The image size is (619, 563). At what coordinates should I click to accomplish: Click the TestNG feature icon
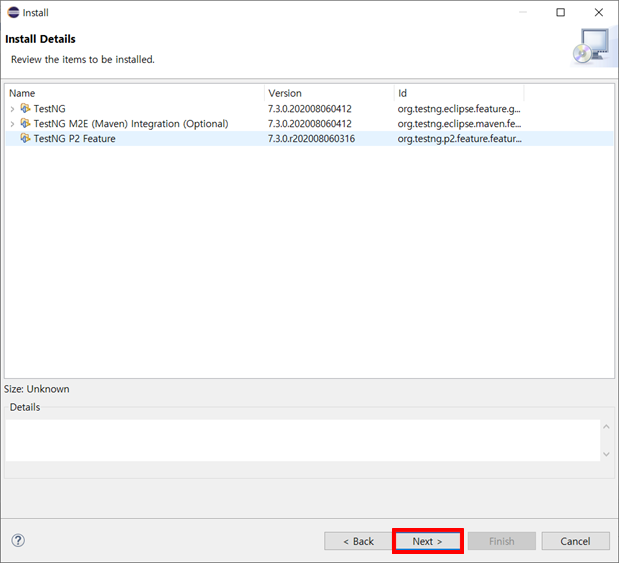pos(25,108)
